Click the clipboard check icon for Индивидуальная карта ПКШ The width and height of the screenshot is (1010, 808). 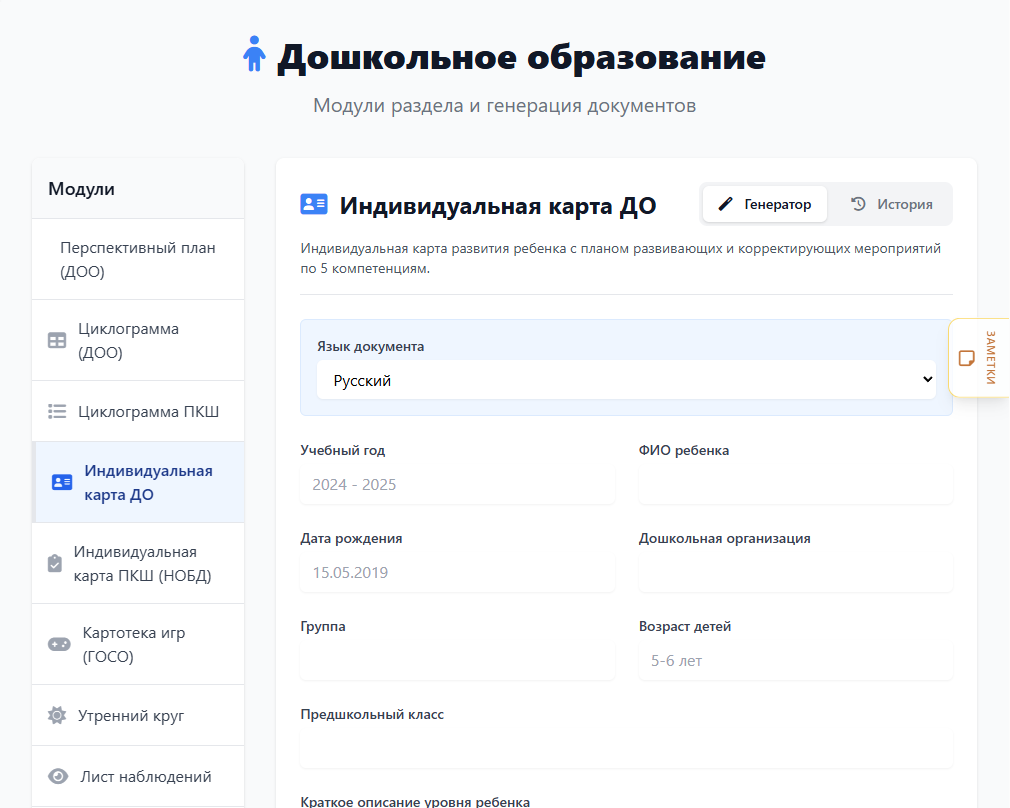point(55,563)
